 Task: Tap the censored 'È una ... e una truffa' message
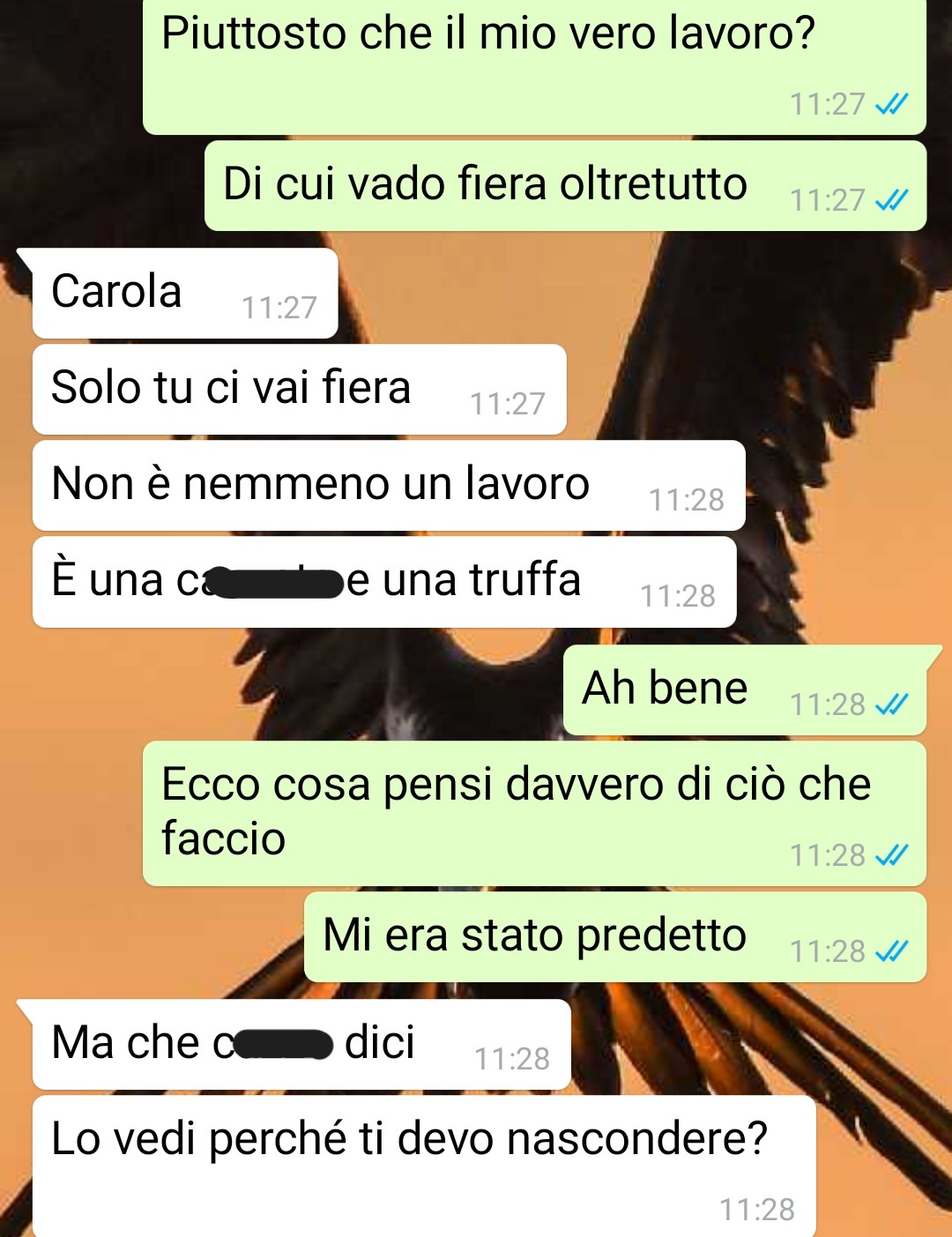tap(384, 582)
